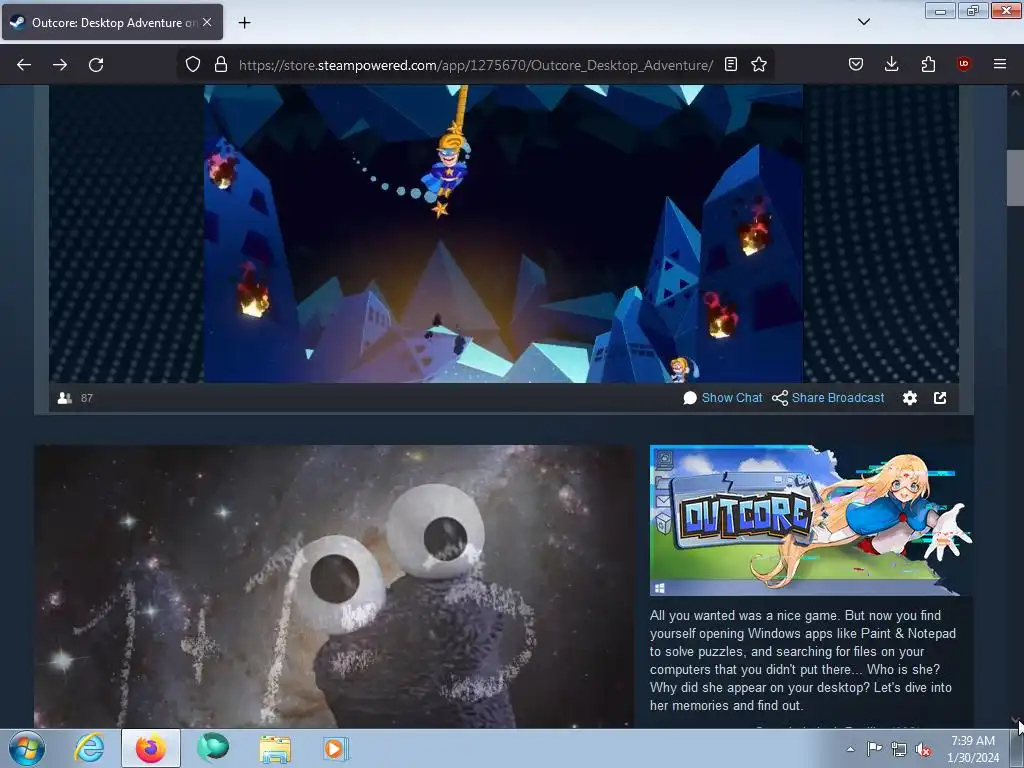Open the clock showing 7:39 AM

pyautogui.click(x=973, y=749)
